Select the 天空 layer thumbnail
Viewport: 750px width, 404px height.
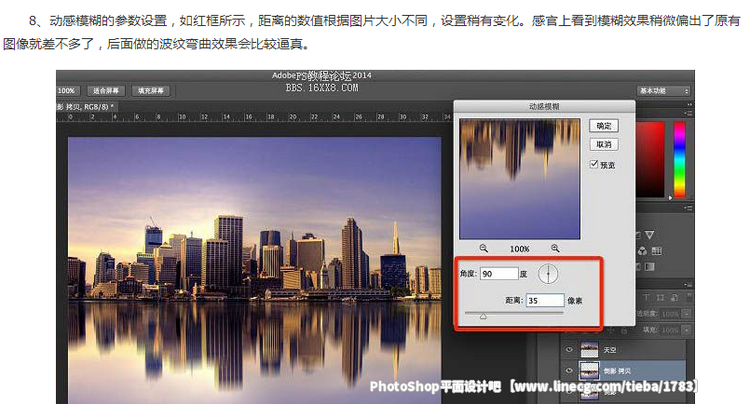(x=589, y=350)
